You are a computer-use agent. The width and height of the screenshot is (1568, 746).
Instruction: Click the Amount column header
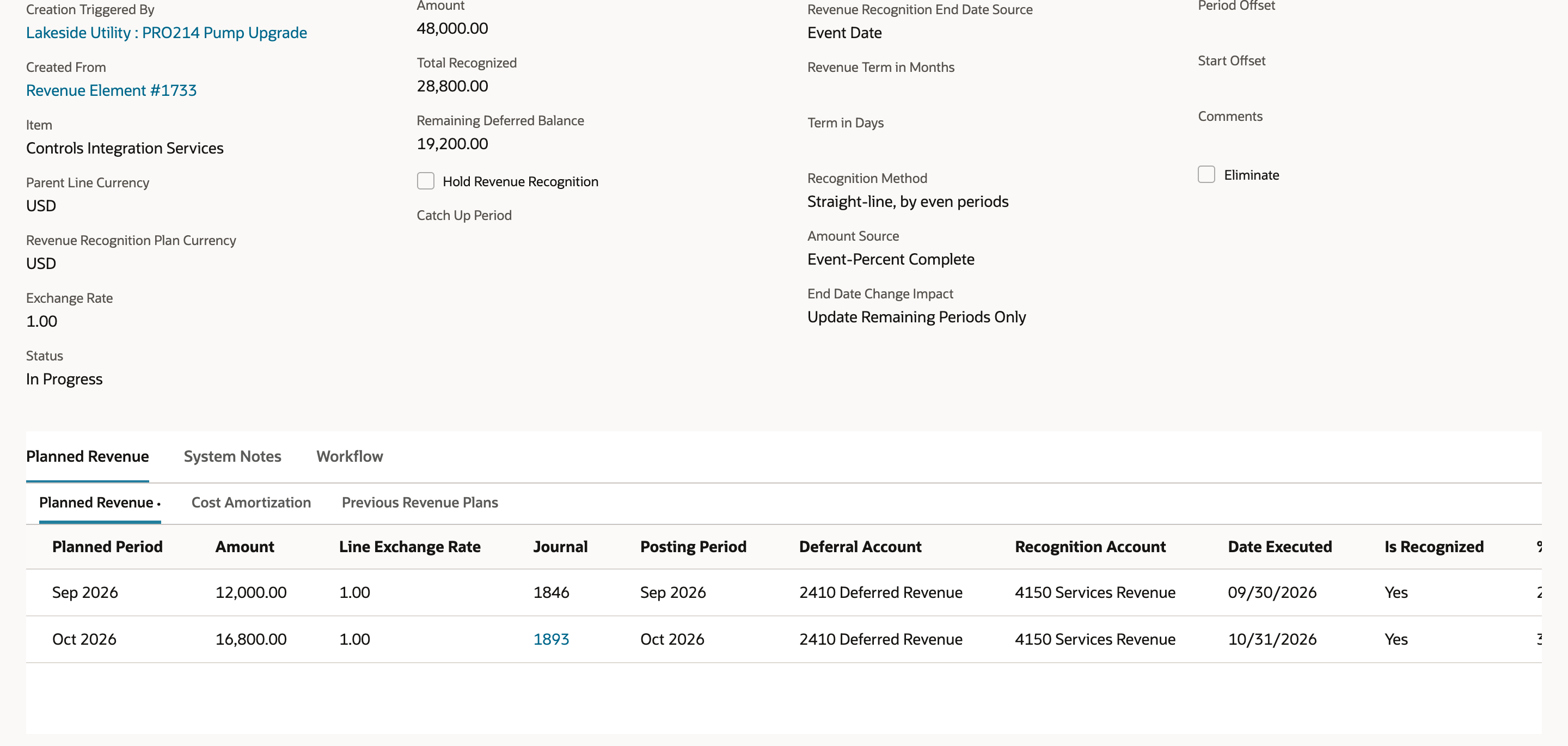tap(244, 547)
